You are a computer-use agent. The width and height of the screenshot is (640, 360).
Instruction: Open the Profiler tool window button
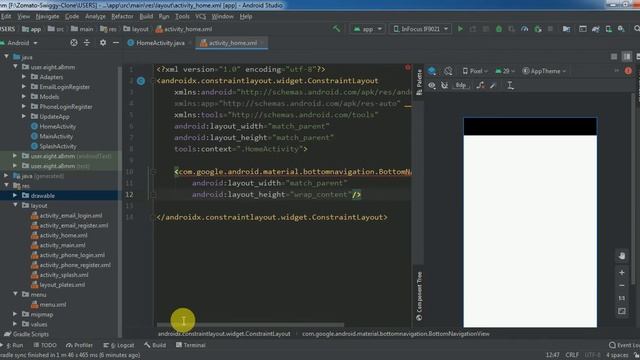coord(80,345)
